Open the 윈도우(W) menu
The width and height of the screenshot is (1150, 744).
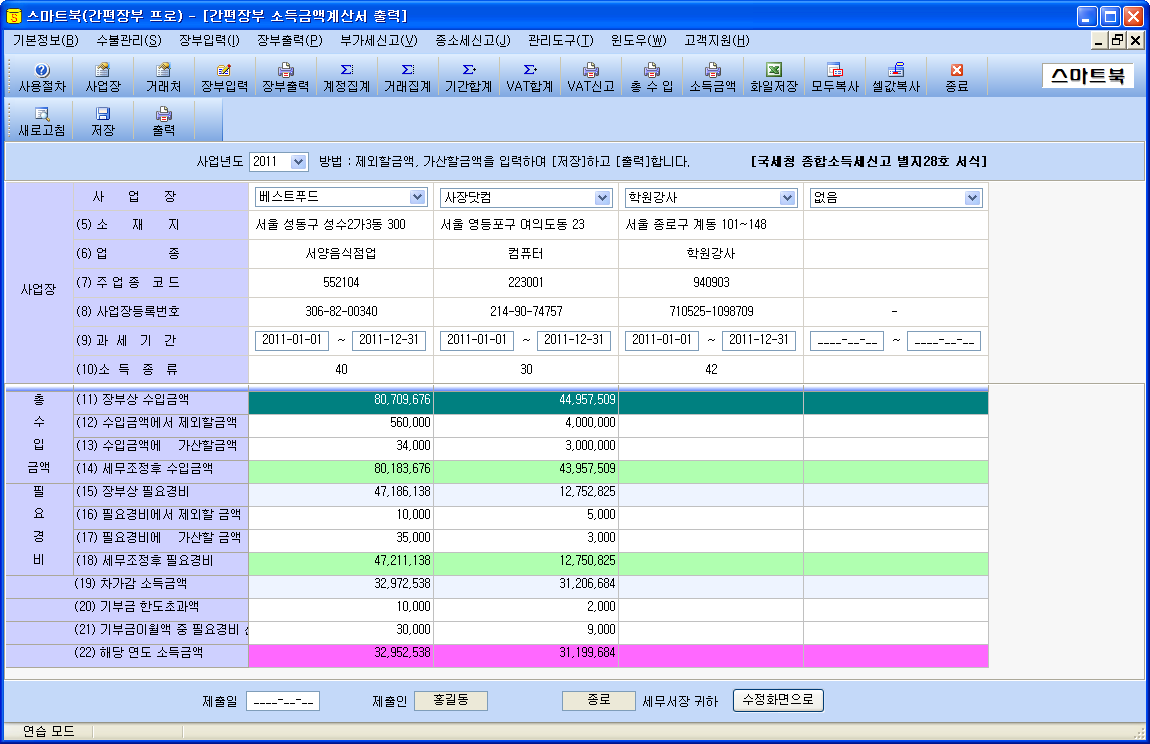[638, 40]
